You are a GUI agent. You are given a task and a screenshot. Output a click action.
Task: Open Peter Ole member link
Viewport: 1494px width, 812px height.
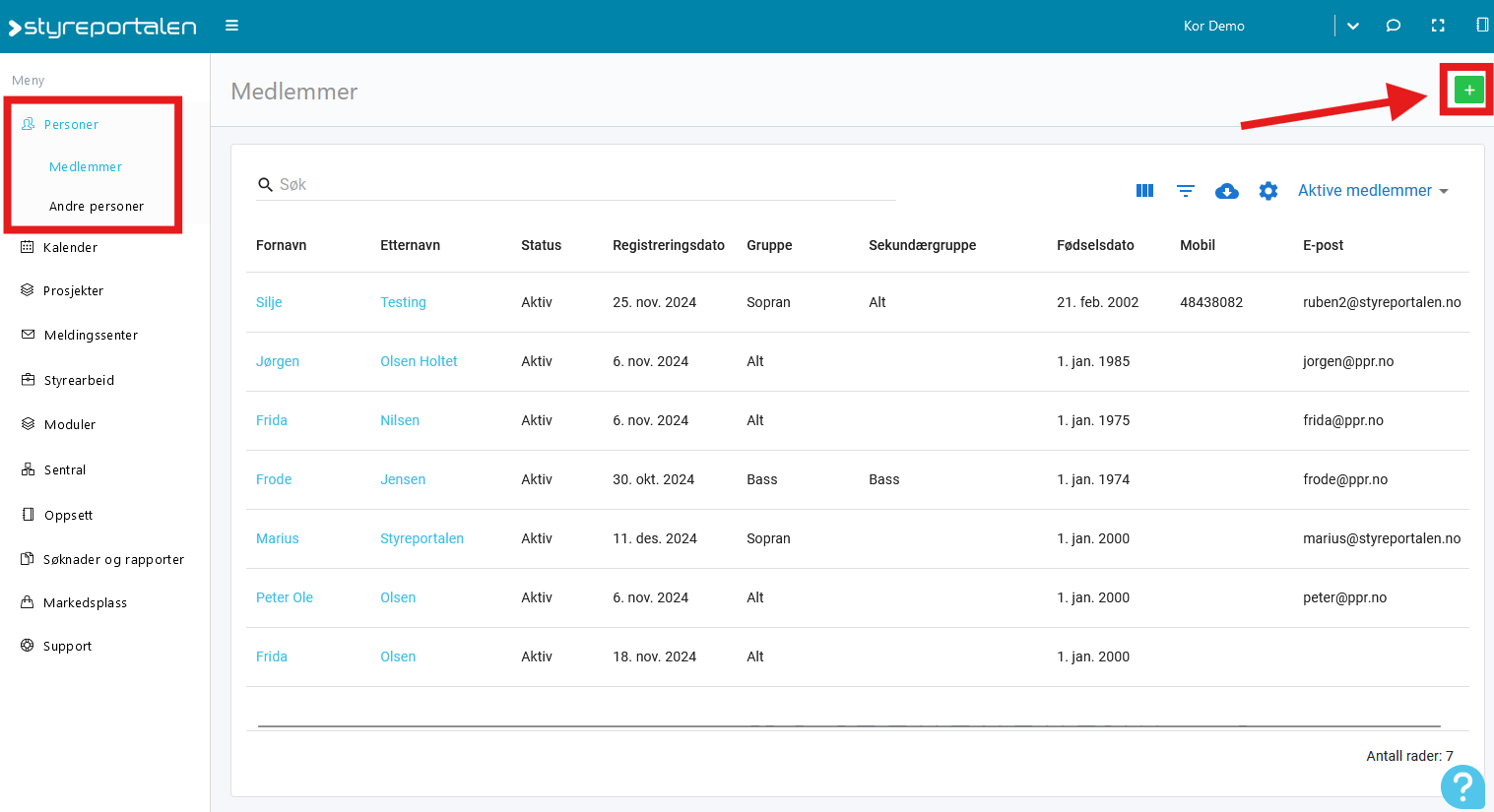(x=285, y=597)
